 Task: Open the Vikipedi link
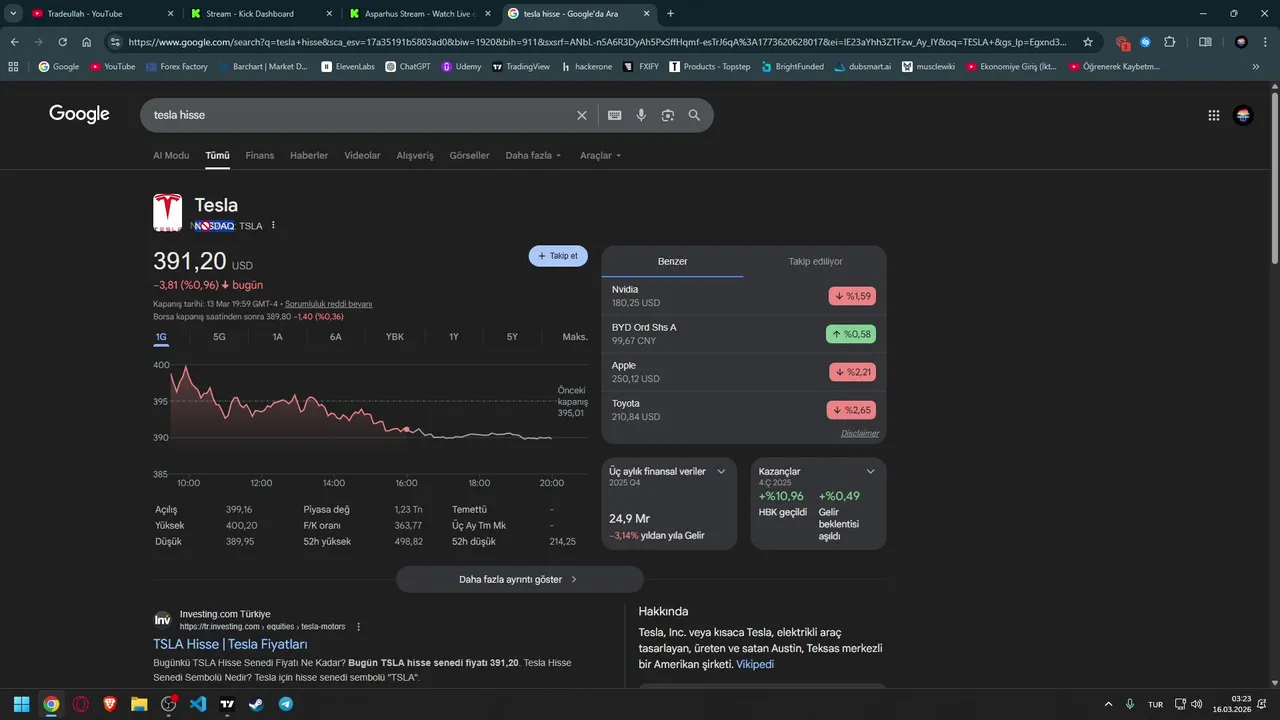tap(755, 664)
